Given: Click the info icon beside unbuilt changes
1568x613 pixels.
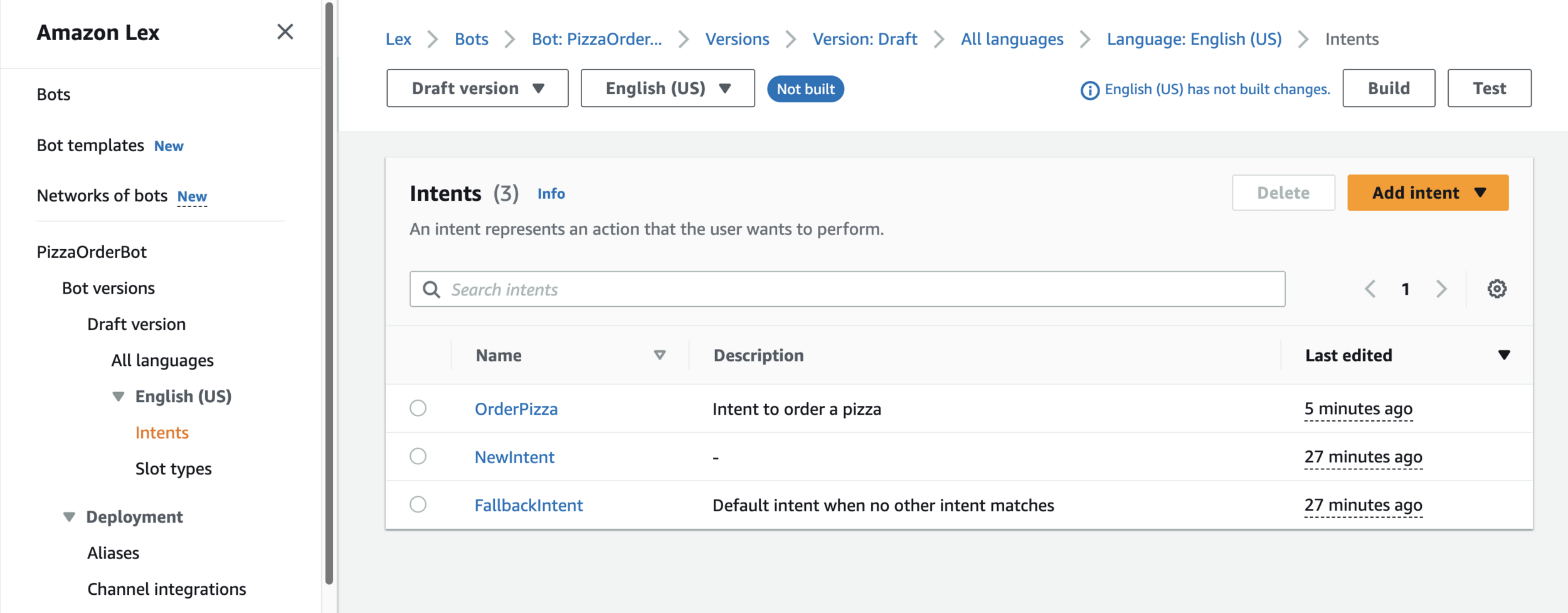Looking at the screenshot, I should point(1089,90).
